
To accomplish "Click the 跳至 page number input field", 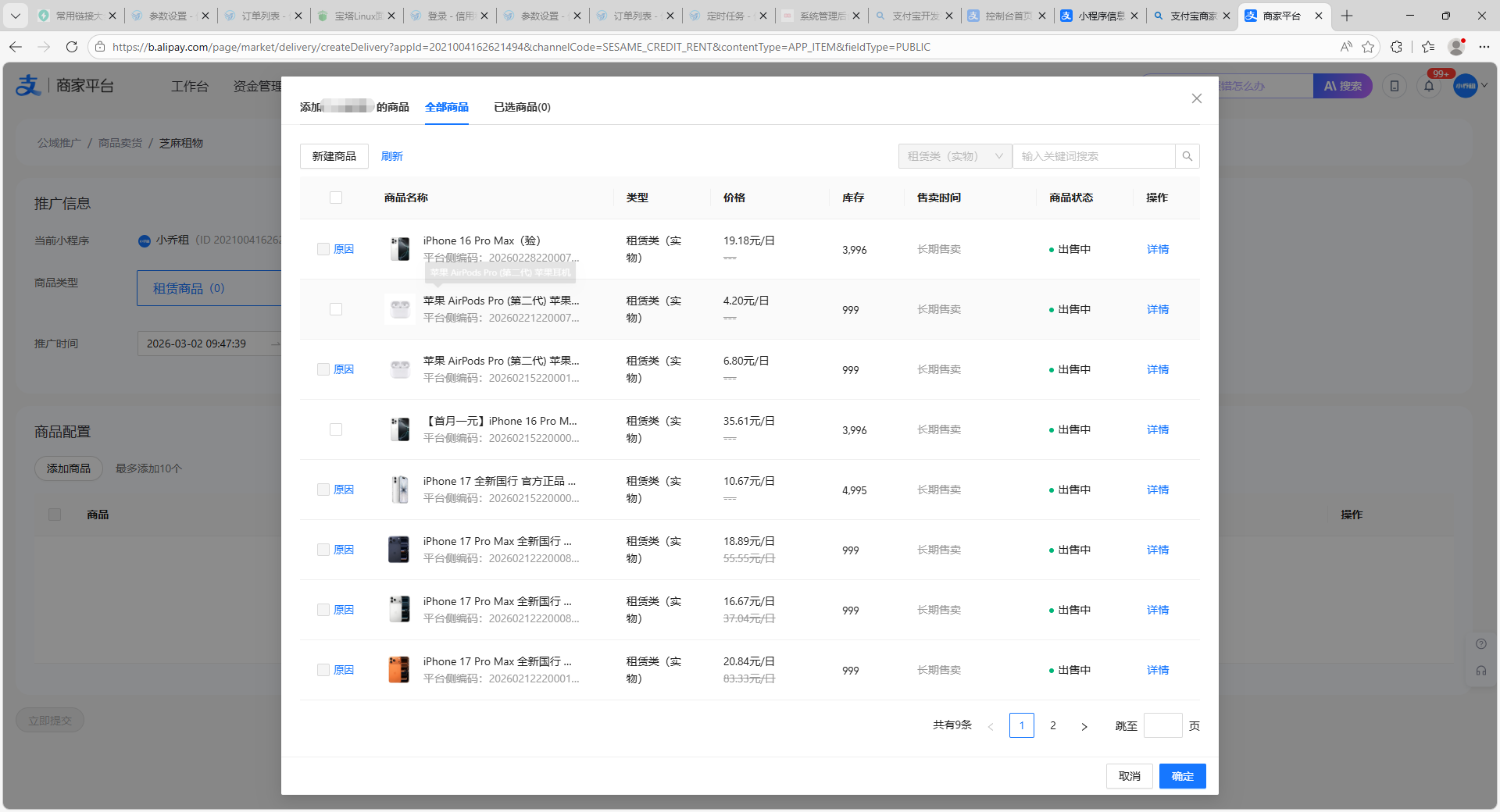I will click(x=1162, y=726).
